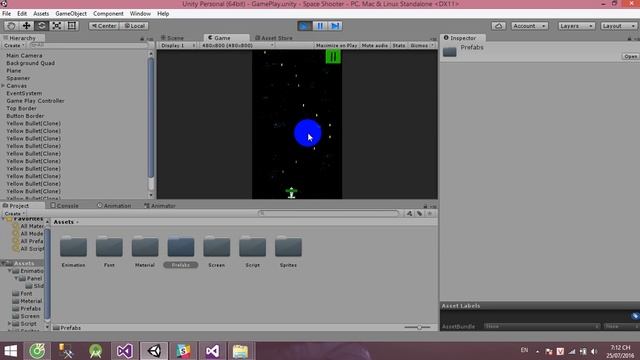Toggle Gizmos in Game view
This screenshot has height=360, width=640.
point(422,45)
